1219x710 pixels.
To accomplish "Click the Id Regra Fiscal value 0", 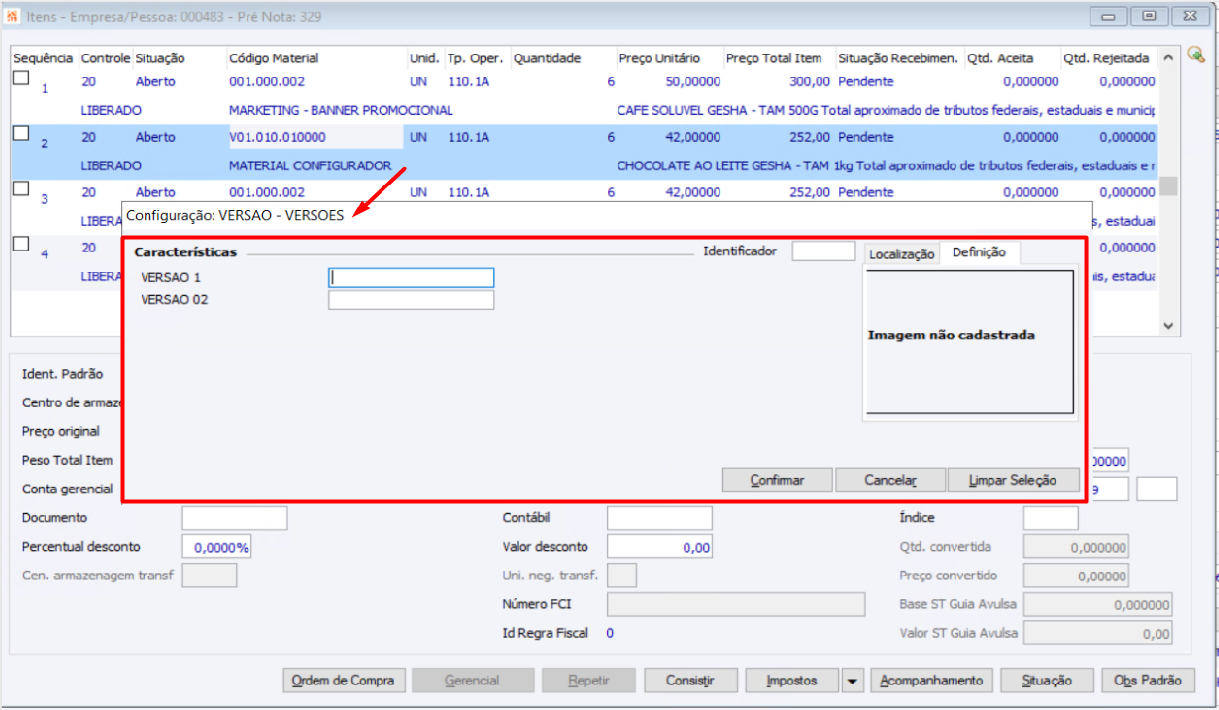I will 610,633.
